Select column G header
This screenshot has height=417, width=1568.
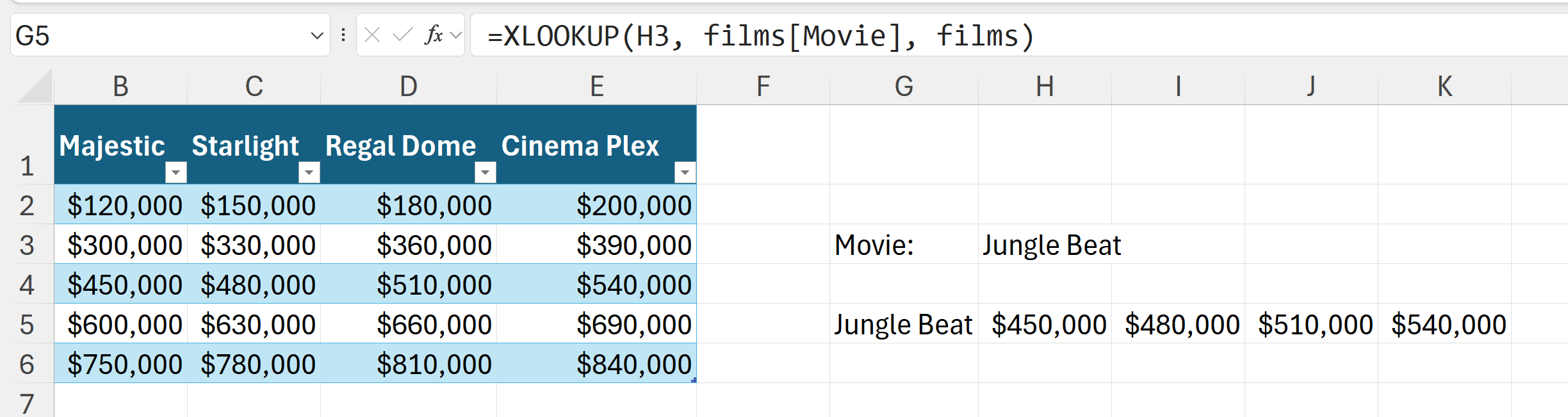coord(904,86)
